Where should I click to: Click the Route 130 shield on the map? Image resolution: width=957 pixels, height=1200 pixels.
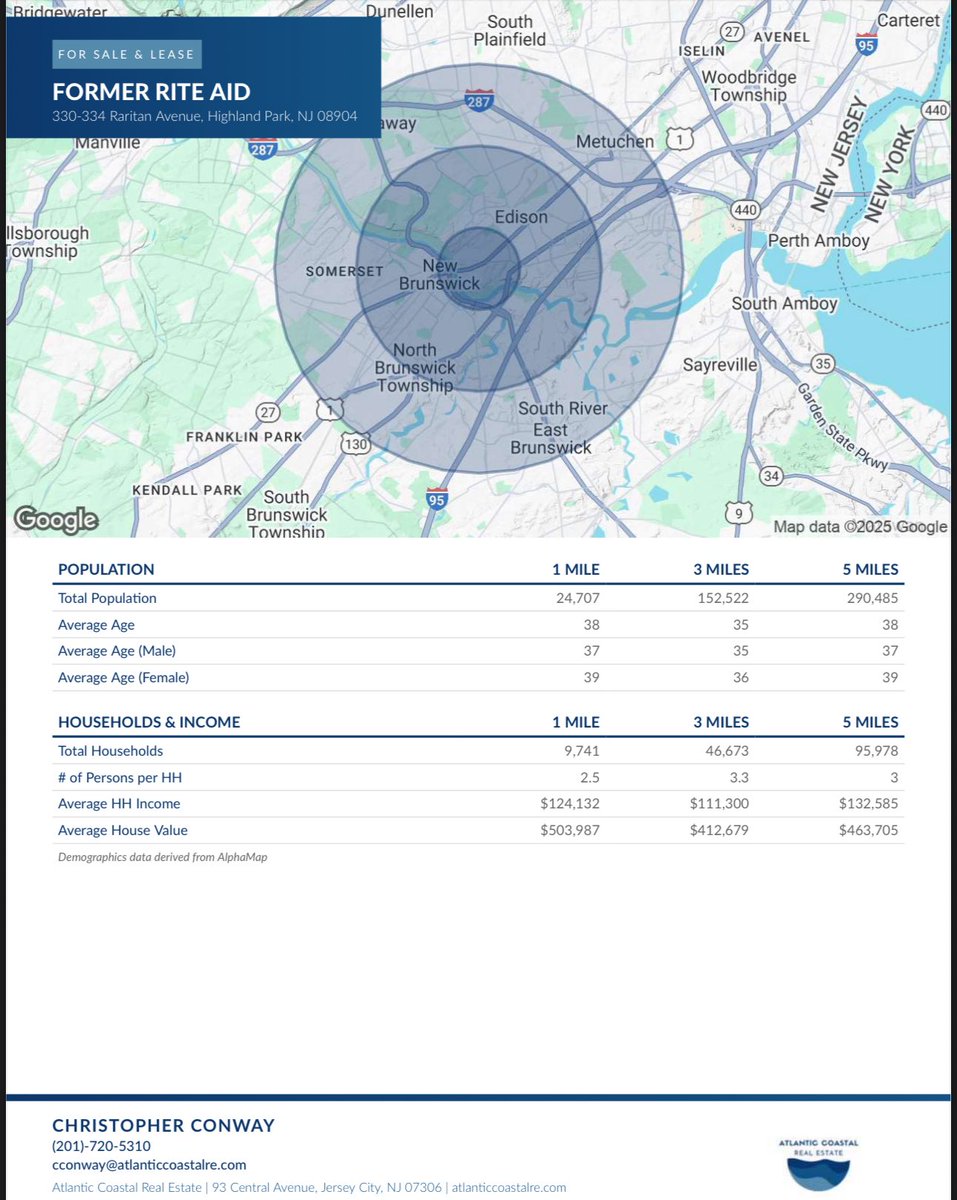coord(356,443)
